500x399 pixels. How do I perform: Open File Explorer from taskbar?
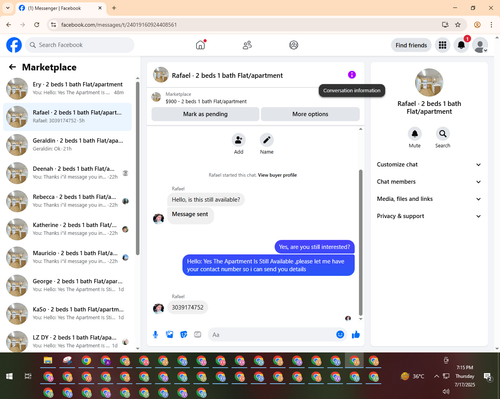[48, 360]
